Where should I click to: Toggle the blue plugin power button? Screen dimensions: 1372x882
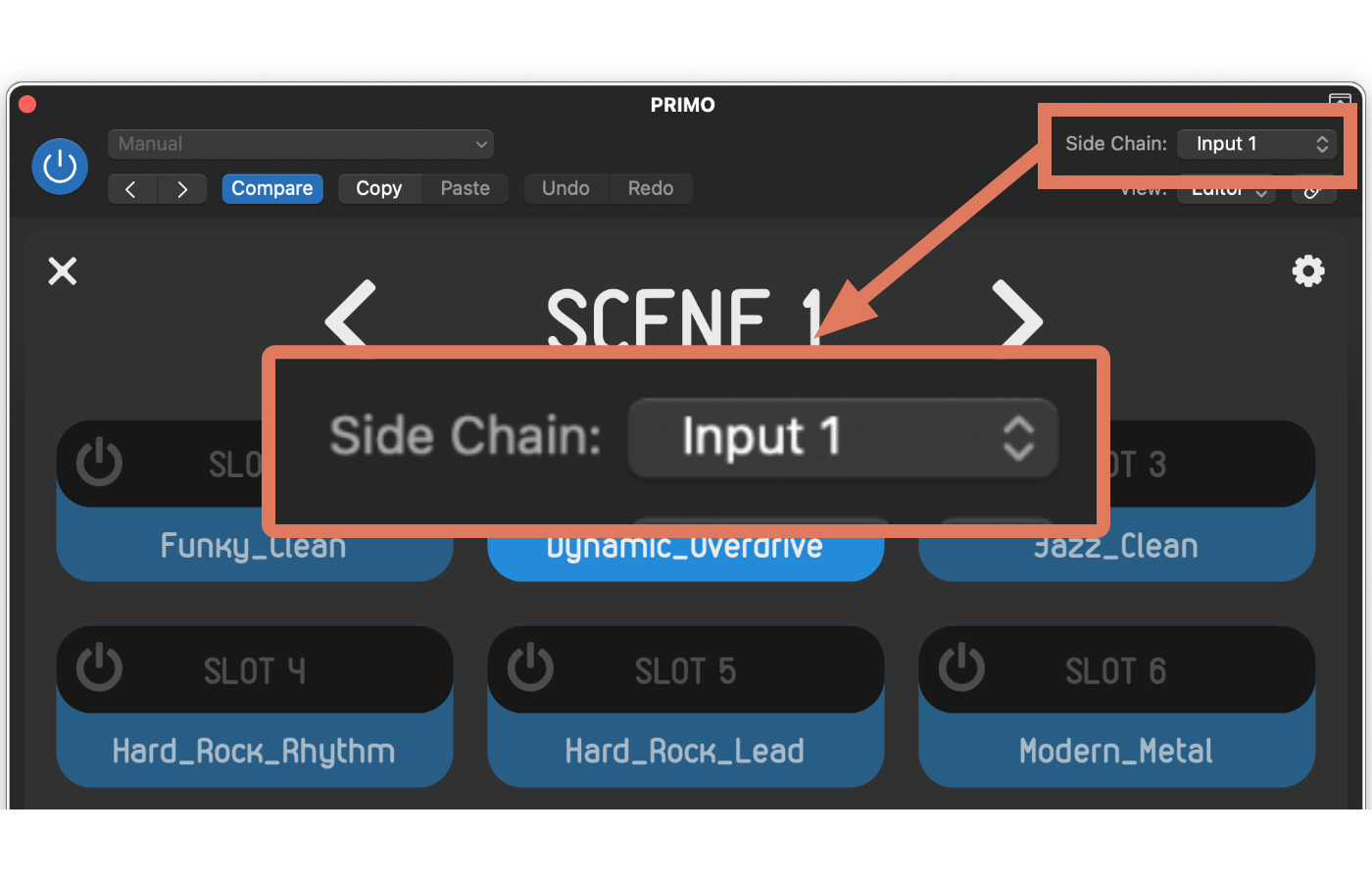pos(60,167)
